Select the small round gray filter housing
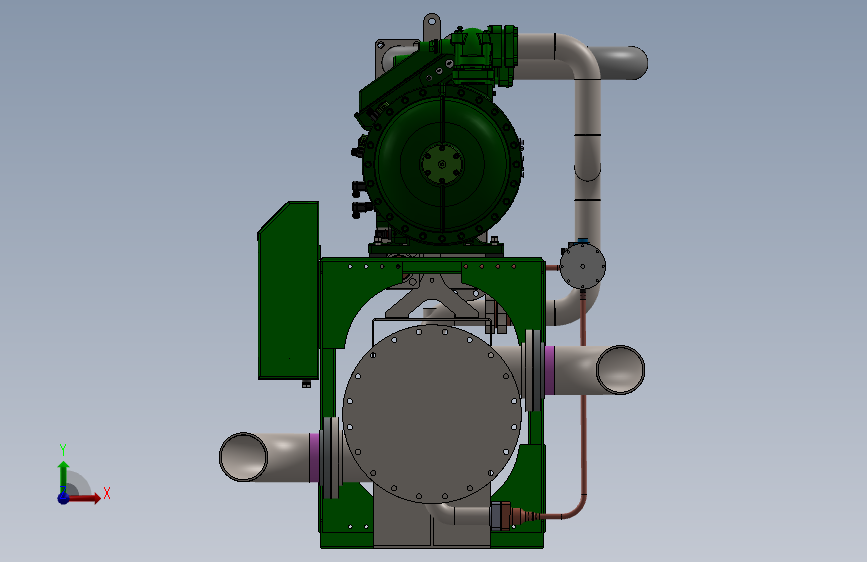 tap(582, 266)
